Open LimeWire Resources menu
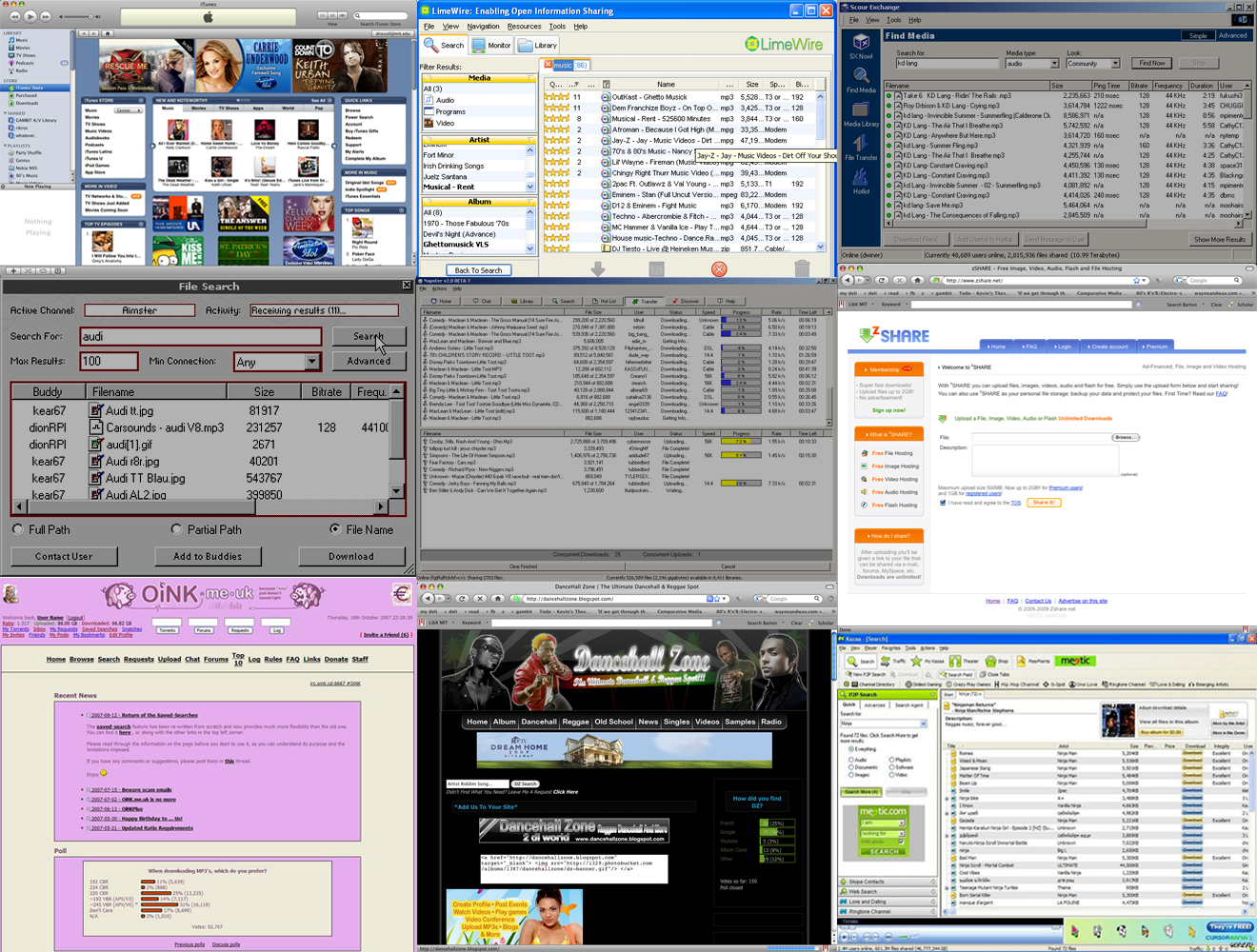Viewport: 1257px width, 952px height. [x=524, y=27]
